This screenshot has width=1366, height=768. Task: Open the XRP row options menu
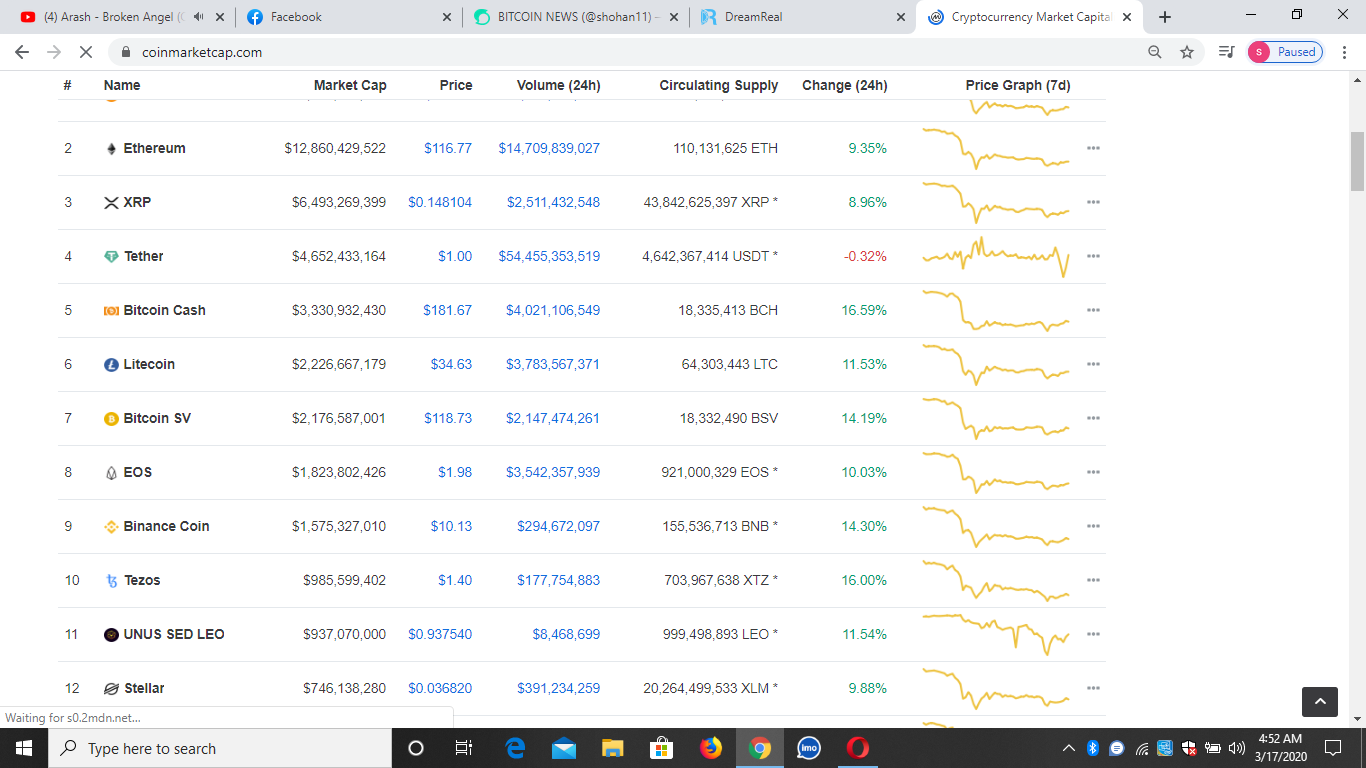[x=1093, y=202]
